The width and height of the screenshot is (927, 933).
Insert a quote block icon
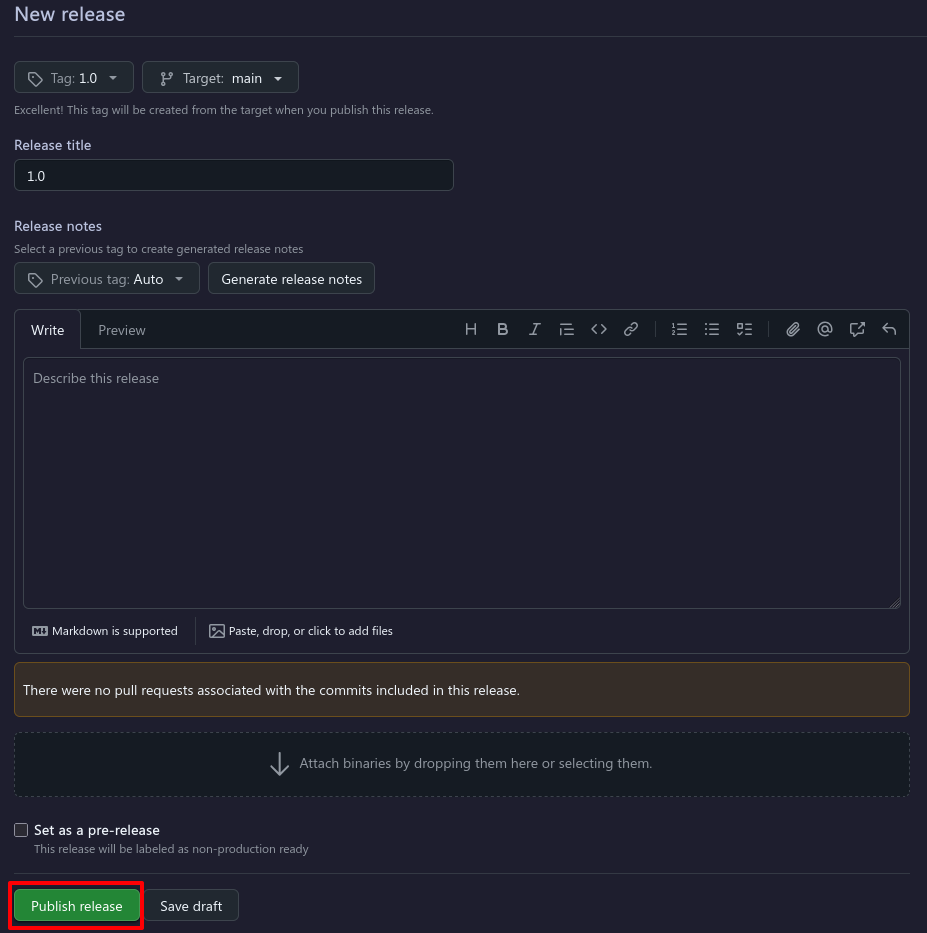point(567,329)
